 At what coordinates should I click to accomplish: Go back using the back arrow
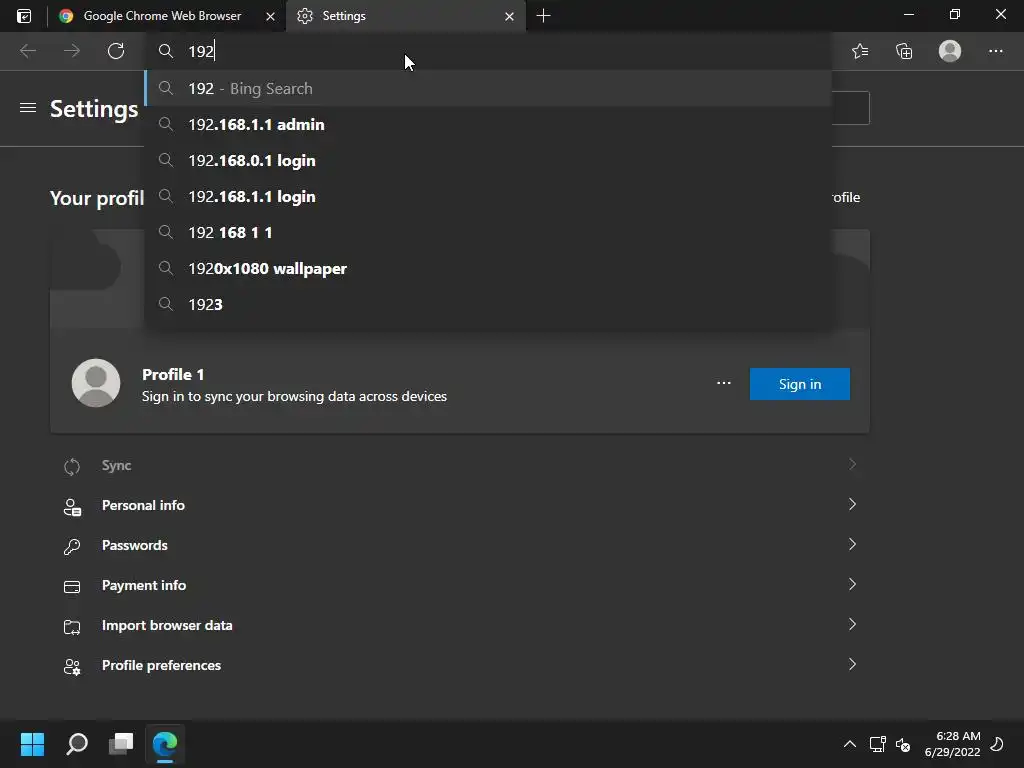point(28,51)
